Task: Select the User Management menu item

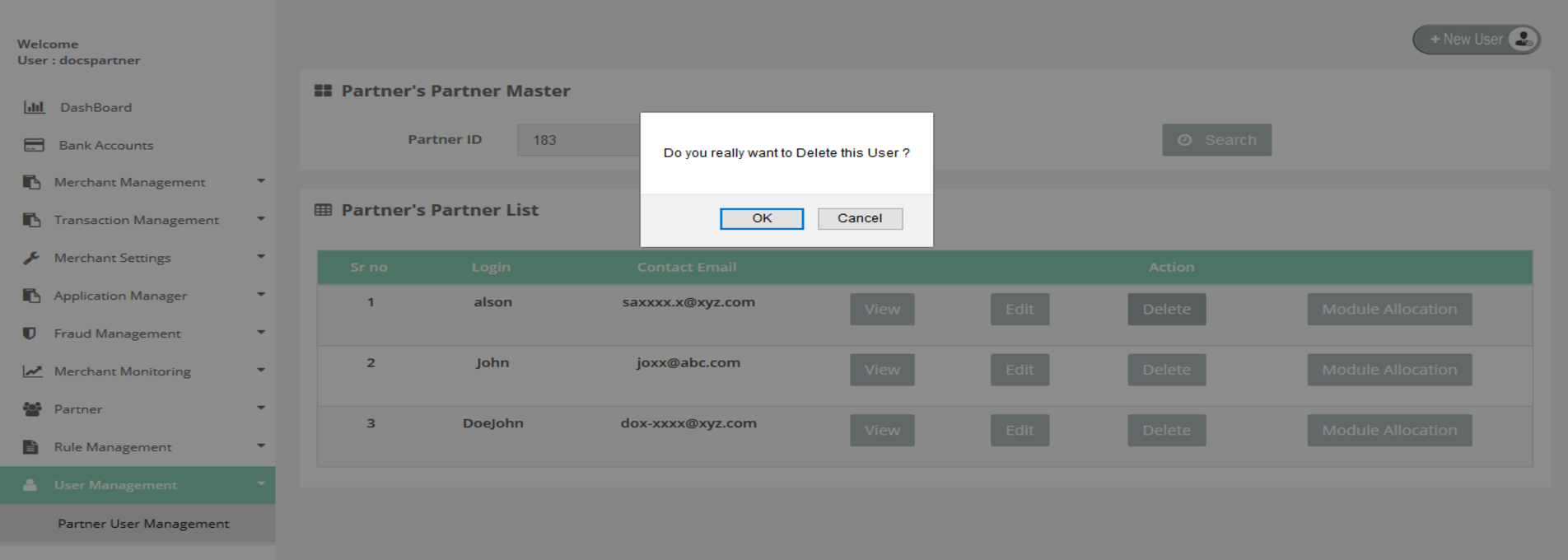Action: click(x=115, y=485)
